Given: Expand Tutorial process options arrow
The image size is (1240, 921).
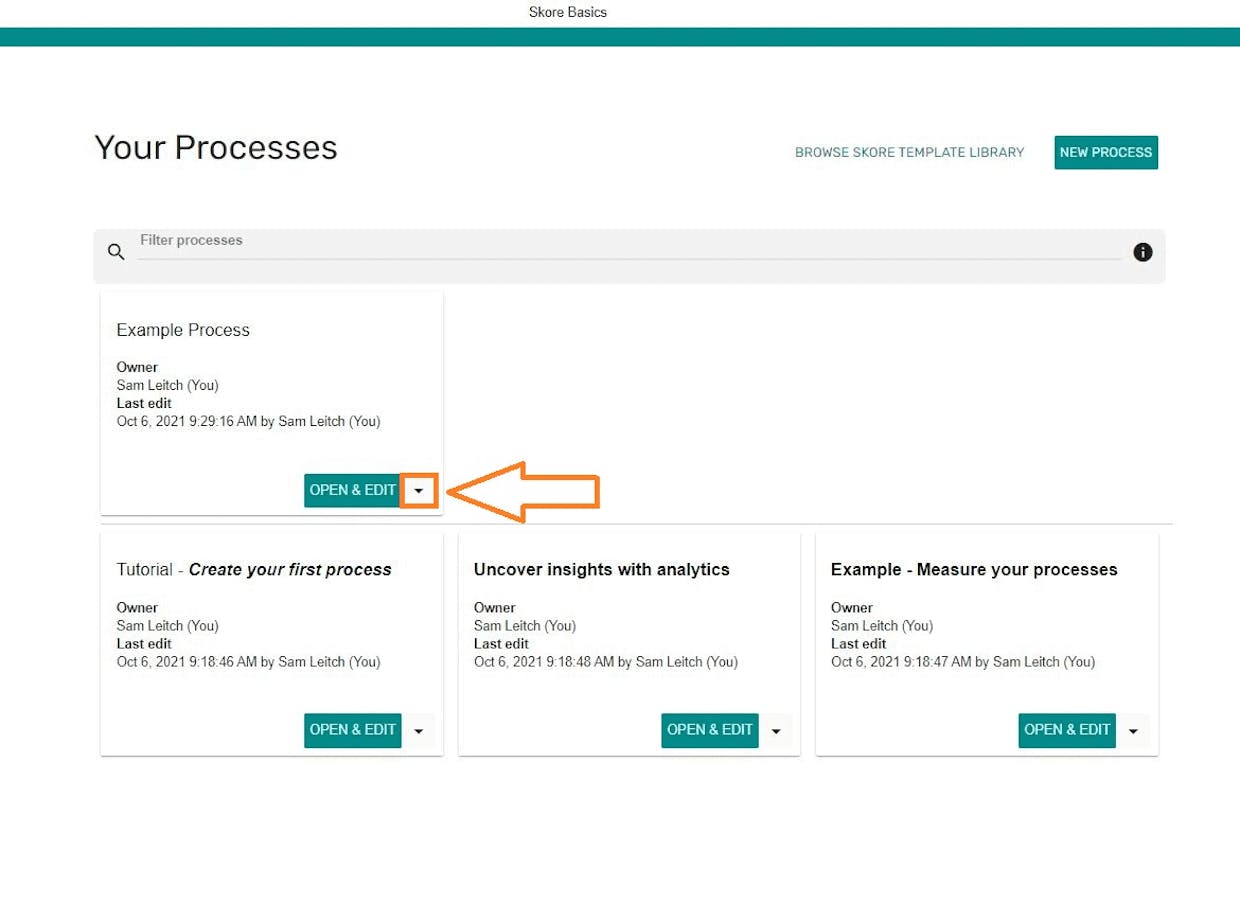Looking at the screenshot, I should point(419,731).
